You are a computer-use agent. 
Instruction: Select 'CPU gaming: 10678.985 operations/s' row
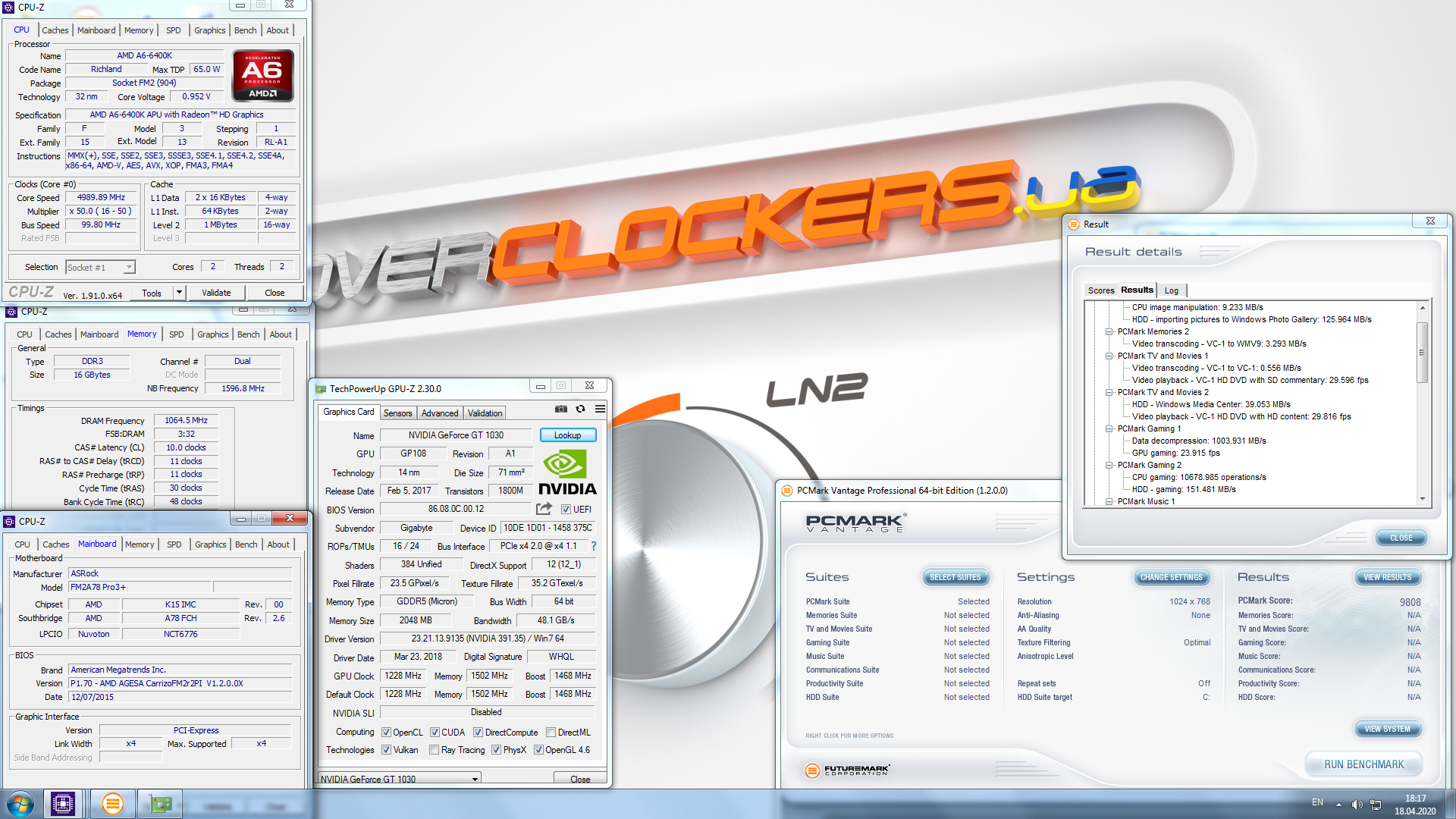point(1199,478)
